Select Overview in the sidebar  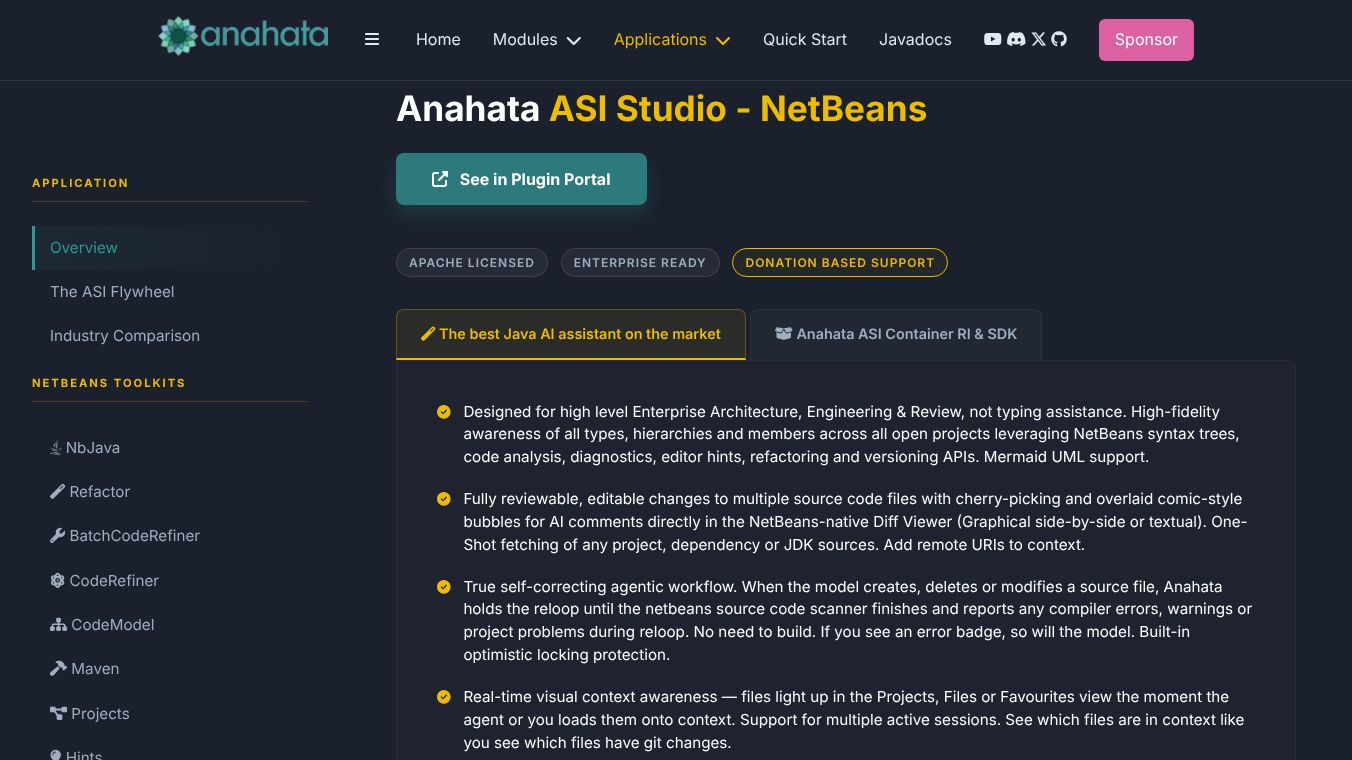point(170,248)
